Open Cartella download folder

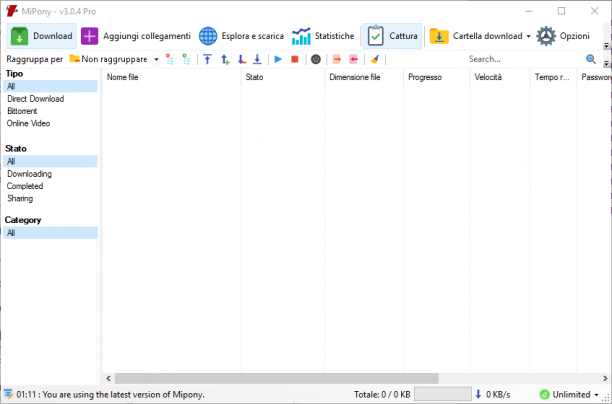(x=476, y=36)
